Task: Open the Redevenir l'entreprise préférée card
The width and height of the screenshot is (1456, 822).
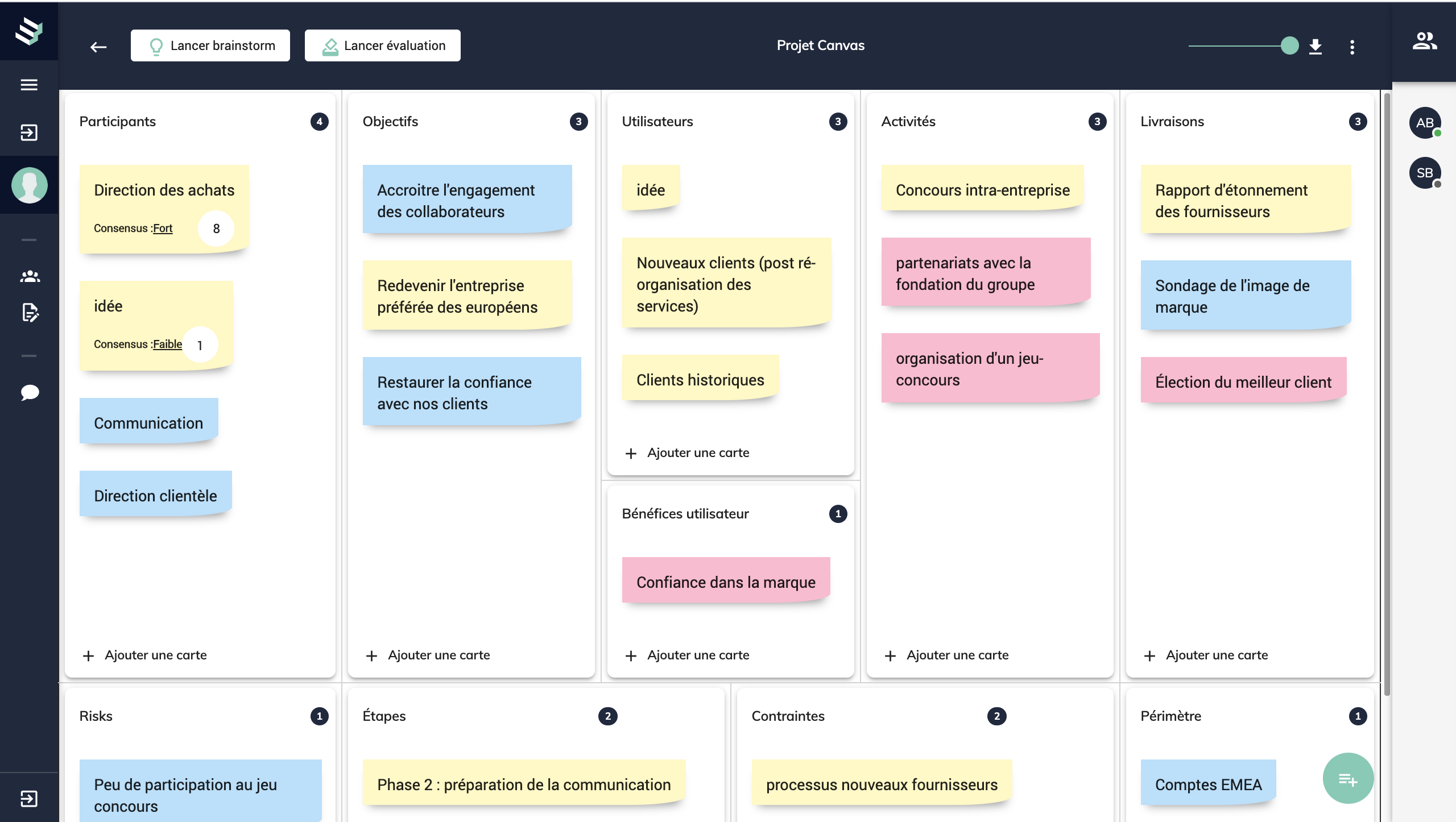Action: (468, 294)
